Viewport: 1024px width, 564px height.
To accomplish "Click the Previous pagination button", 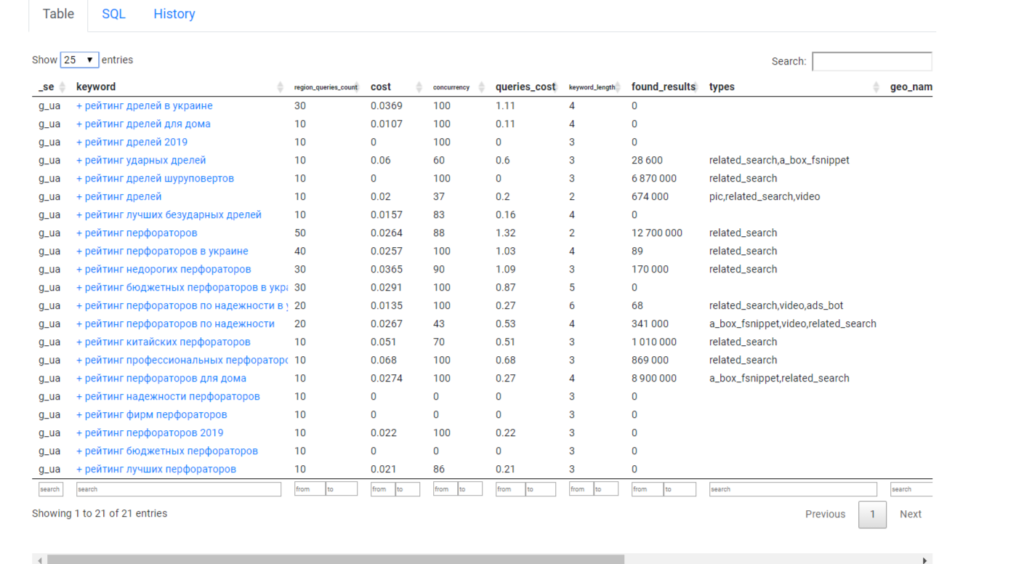I will (x=825, y=514).
